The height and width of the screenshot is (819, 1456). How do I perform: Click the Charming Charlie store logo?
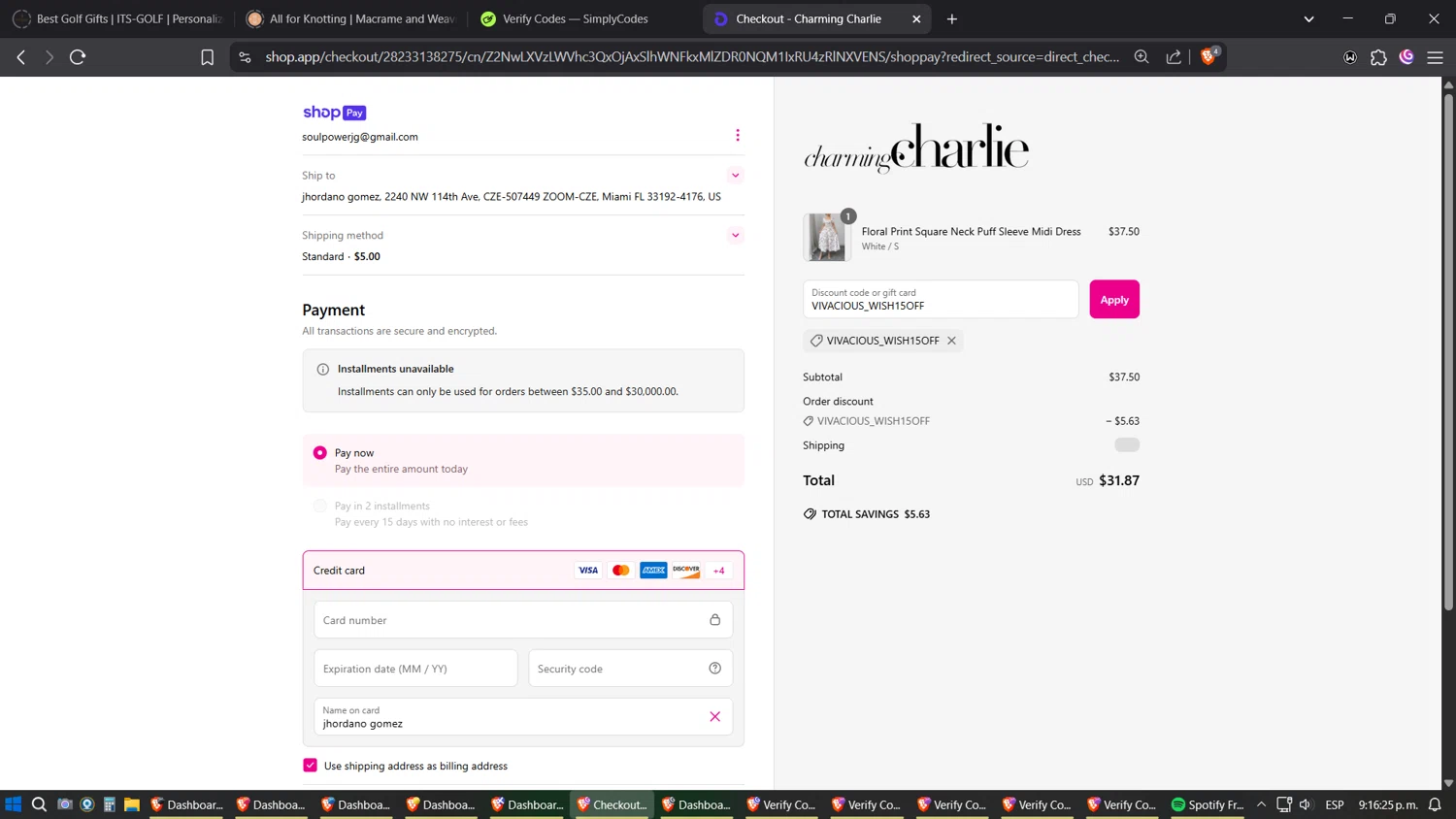tap(915, 148)
